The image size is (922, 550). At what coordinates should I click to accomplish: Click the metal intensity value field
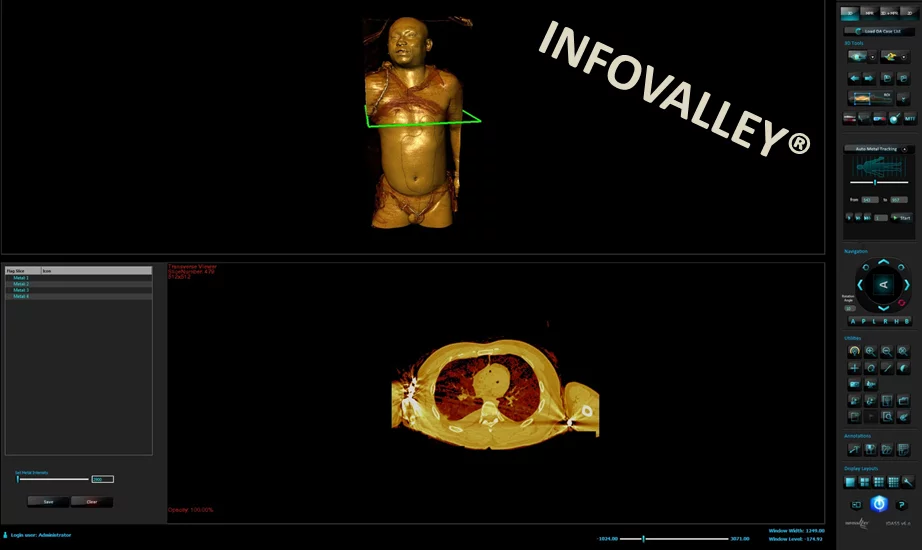click(103, 479)
